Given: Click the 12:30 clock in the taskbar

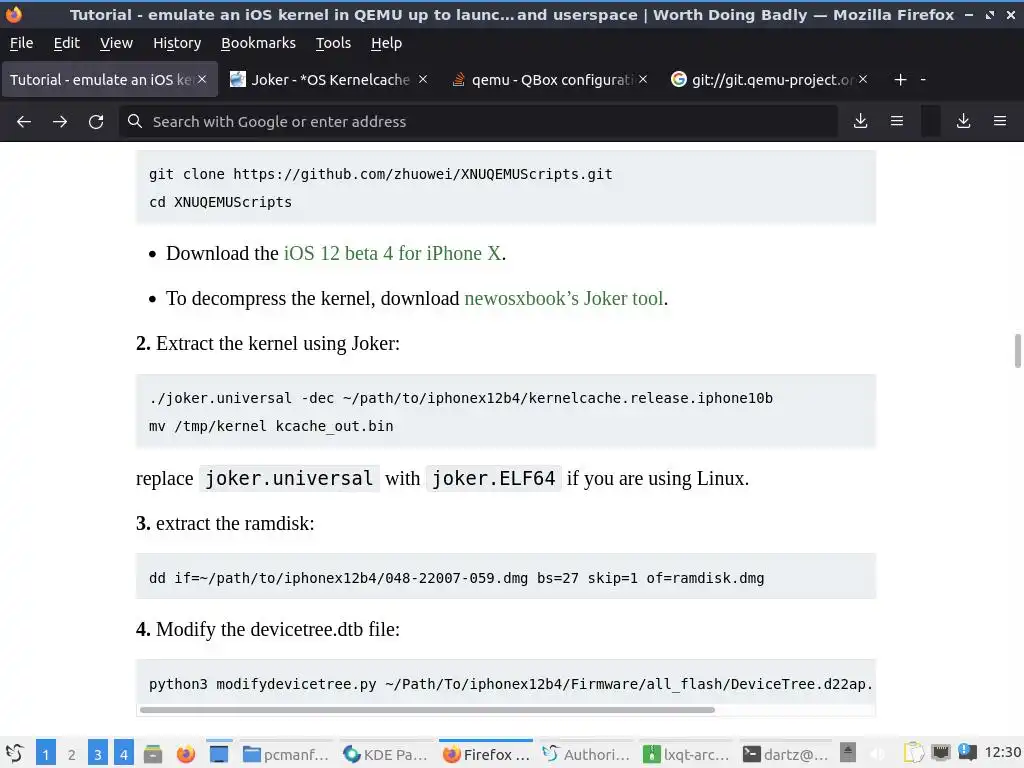Looking at the screenshot, I should point(1002,752).
